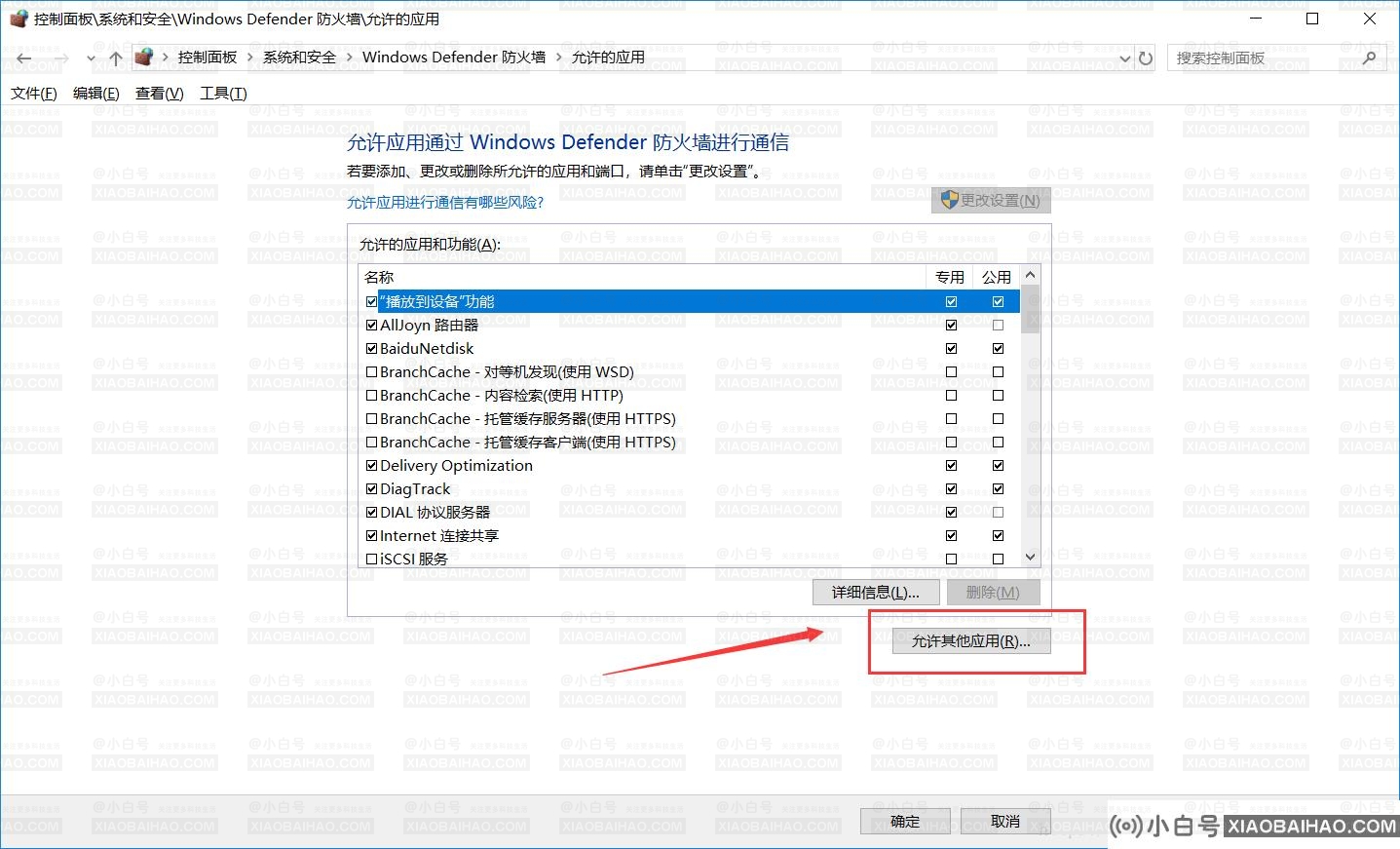Click the Forward navigation arrow
The height and width of the screenshot is (849, 1400).
tap(60, 58)
